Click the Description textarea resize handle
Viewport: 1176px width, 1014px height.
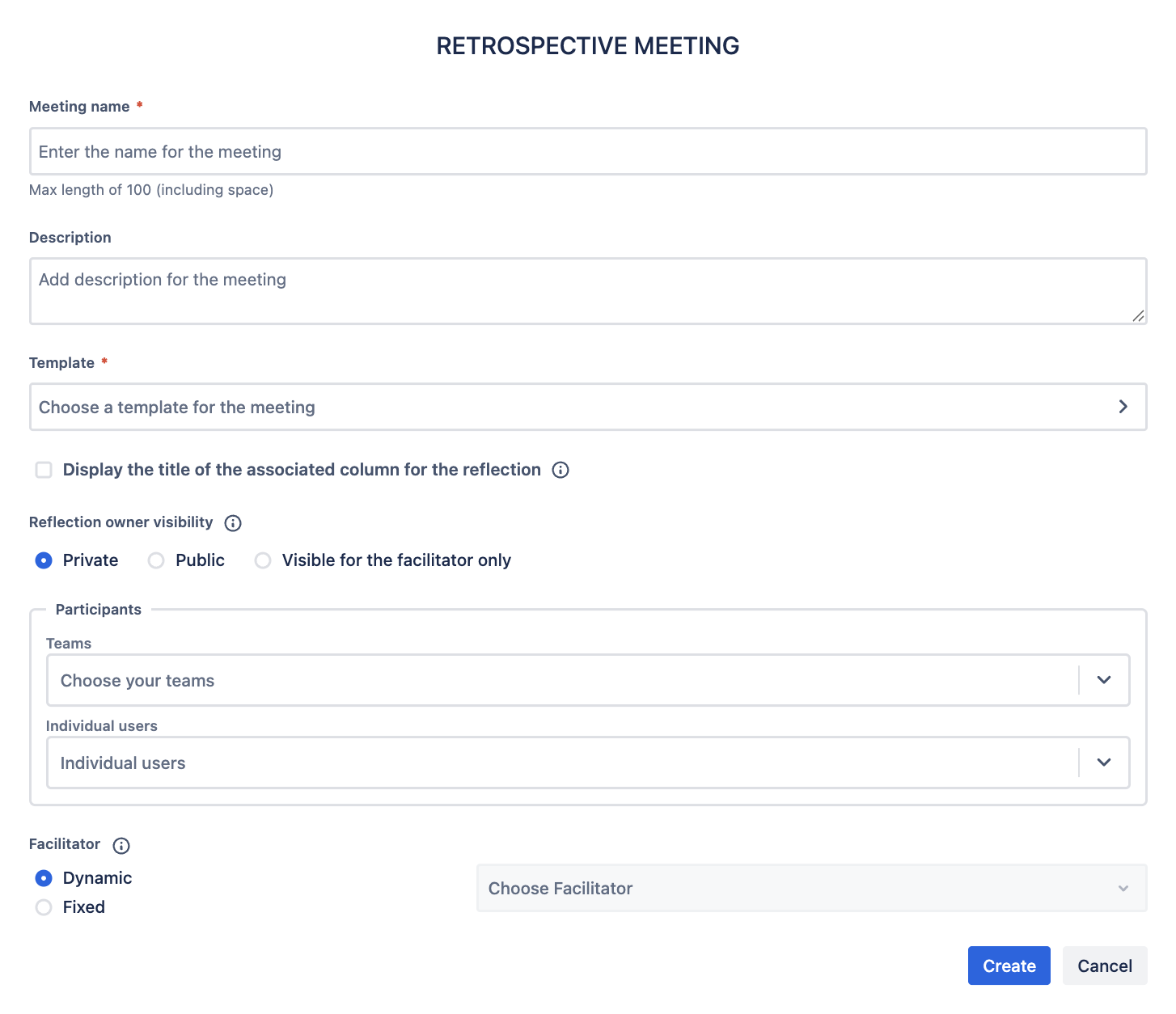[x=1138, y=316]
